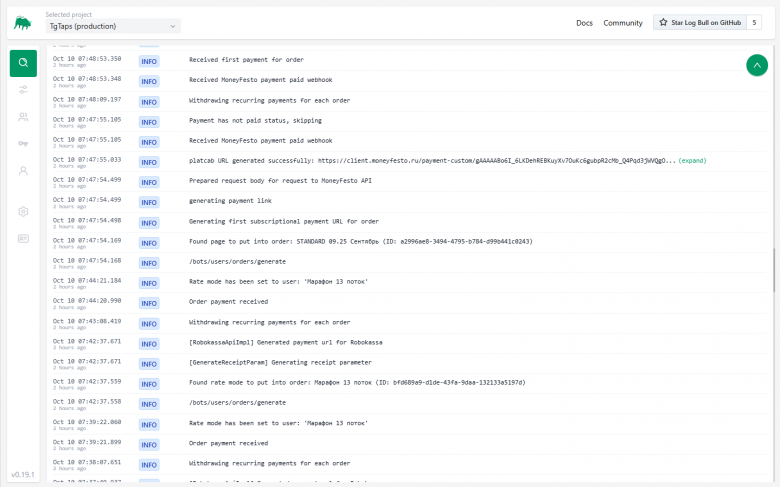Open the user profile sidebar icon
The image size is (780, 487).
(23, 171)
